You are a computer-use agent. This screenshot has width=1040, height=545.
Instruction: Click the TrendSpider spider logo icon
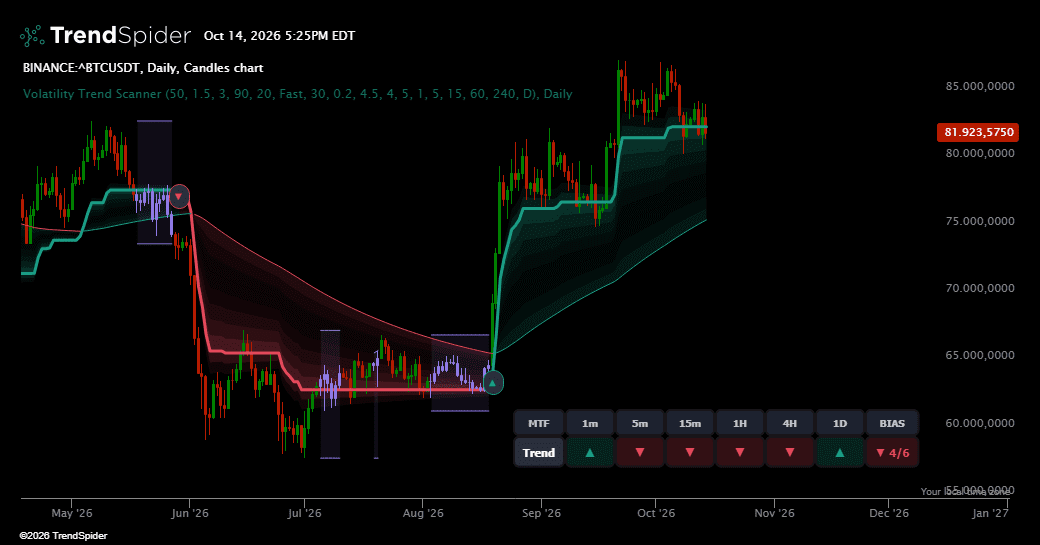[32, 36]
